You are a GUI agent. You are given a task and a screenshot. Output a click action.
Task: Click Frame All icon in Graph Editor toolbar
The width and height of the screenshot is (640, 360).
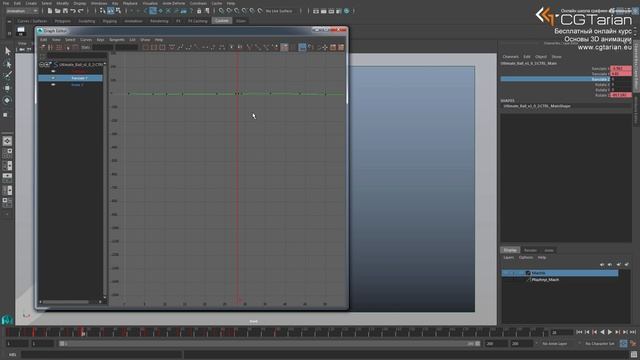click(x=146, y=47)
